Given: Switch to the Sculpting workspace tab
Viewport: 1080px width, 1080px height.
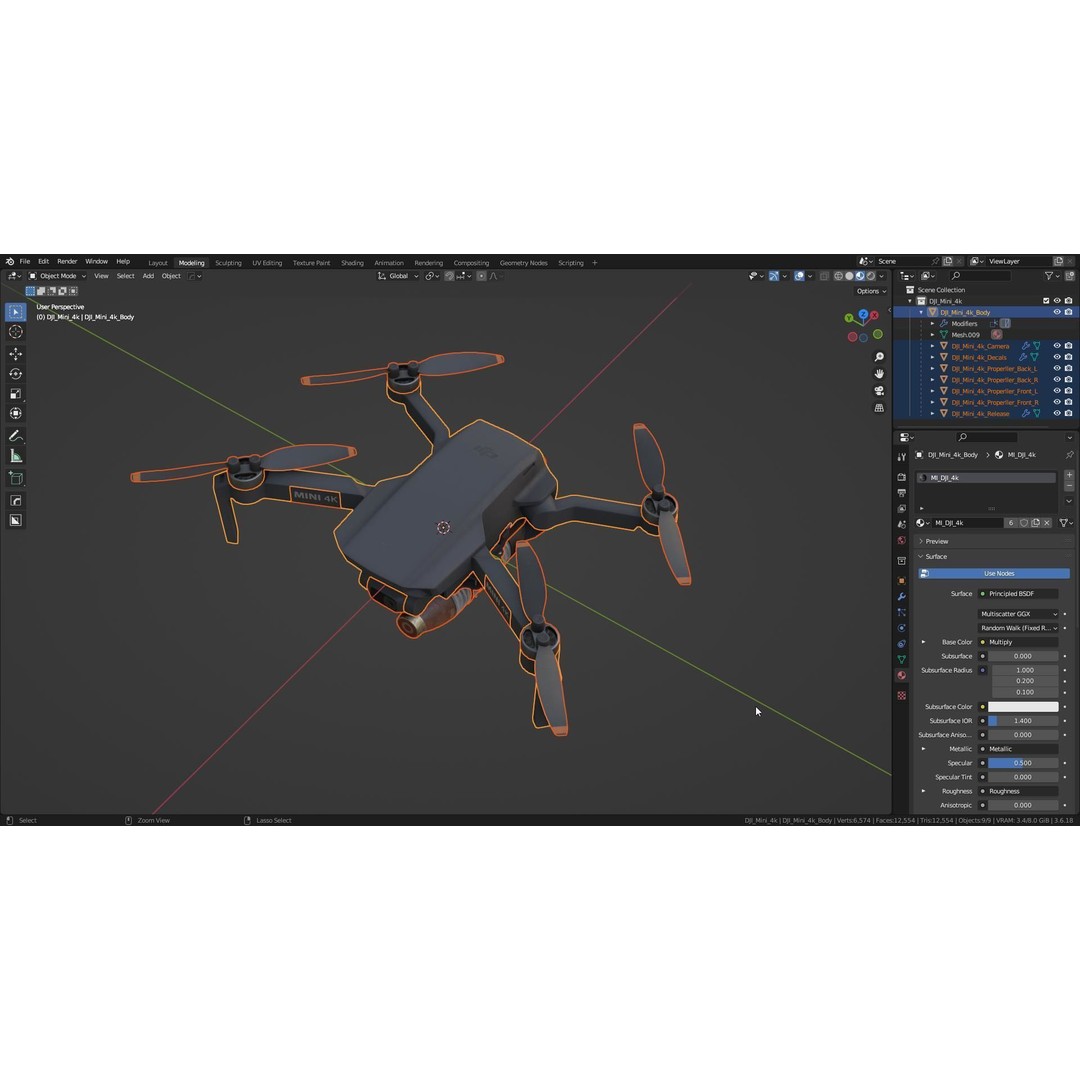Looking at the screenshot, I should [228, 263].
